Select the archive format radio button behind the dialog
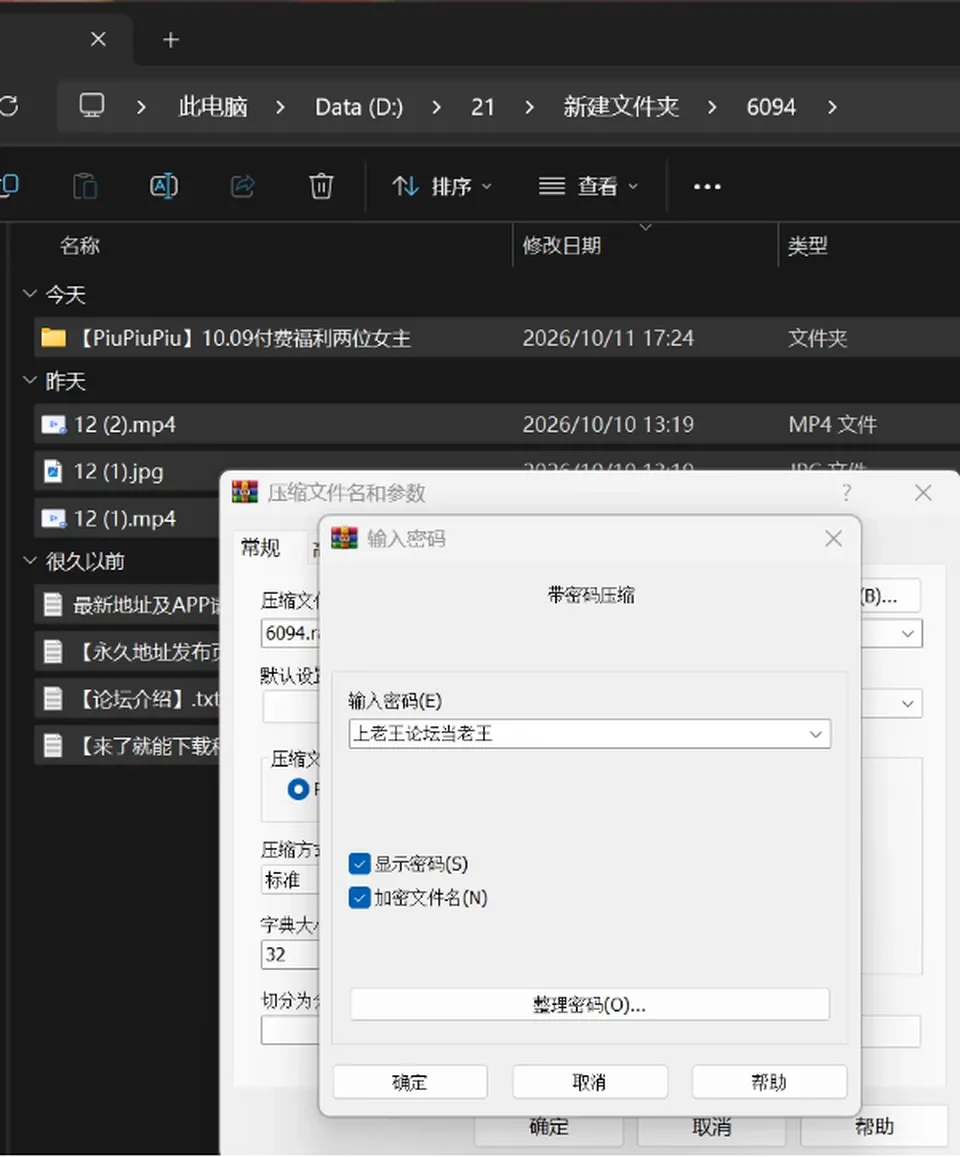 click(x=299, y=790)
